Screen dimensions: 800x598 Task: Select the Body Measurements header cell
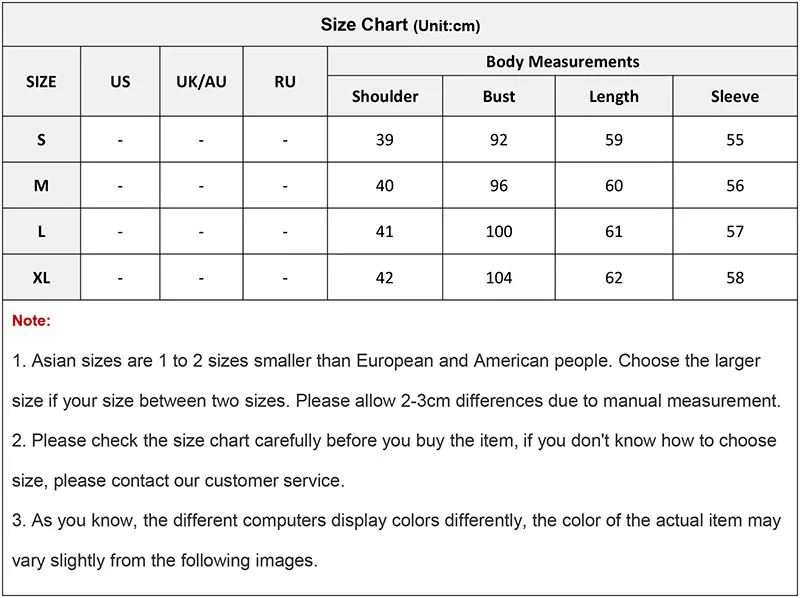click(x=562, y=61)
